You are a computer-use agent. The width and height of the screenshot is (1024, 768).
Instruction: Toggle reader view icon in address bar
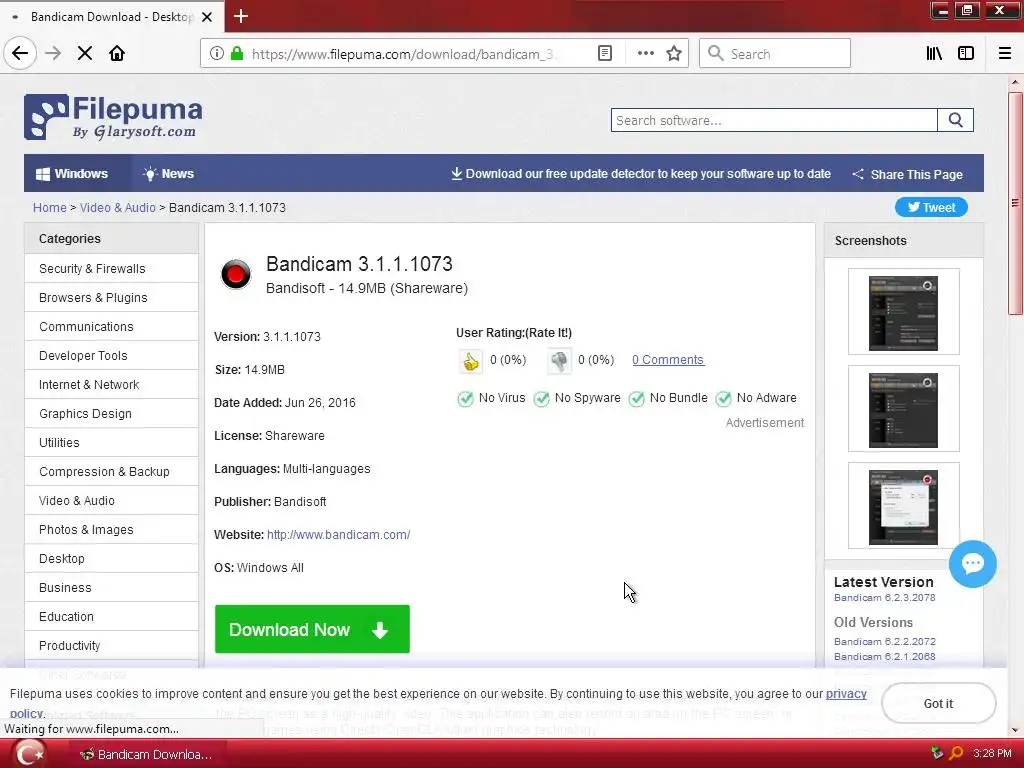click(x=605, y=54)
